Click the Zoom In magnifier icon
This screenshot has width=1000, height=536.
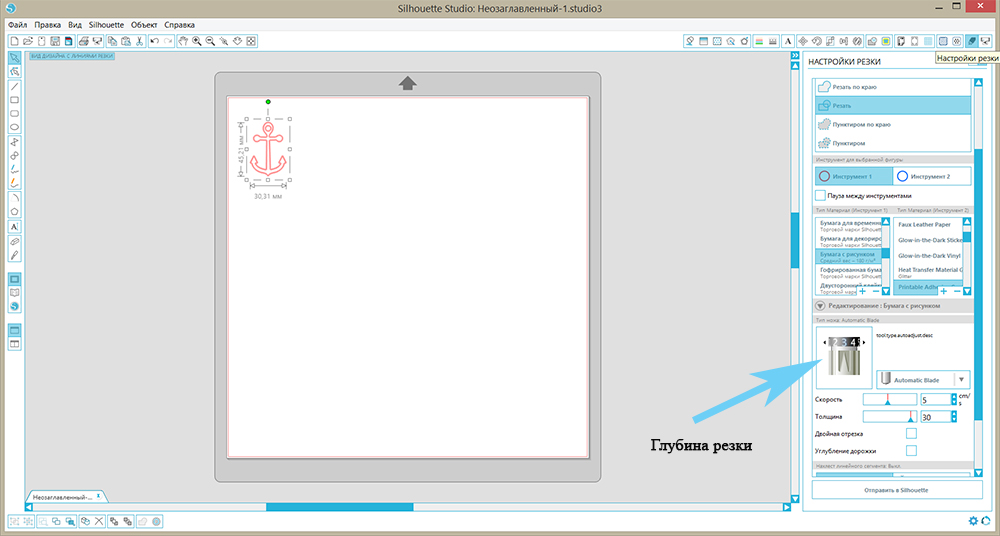[197, 41]
